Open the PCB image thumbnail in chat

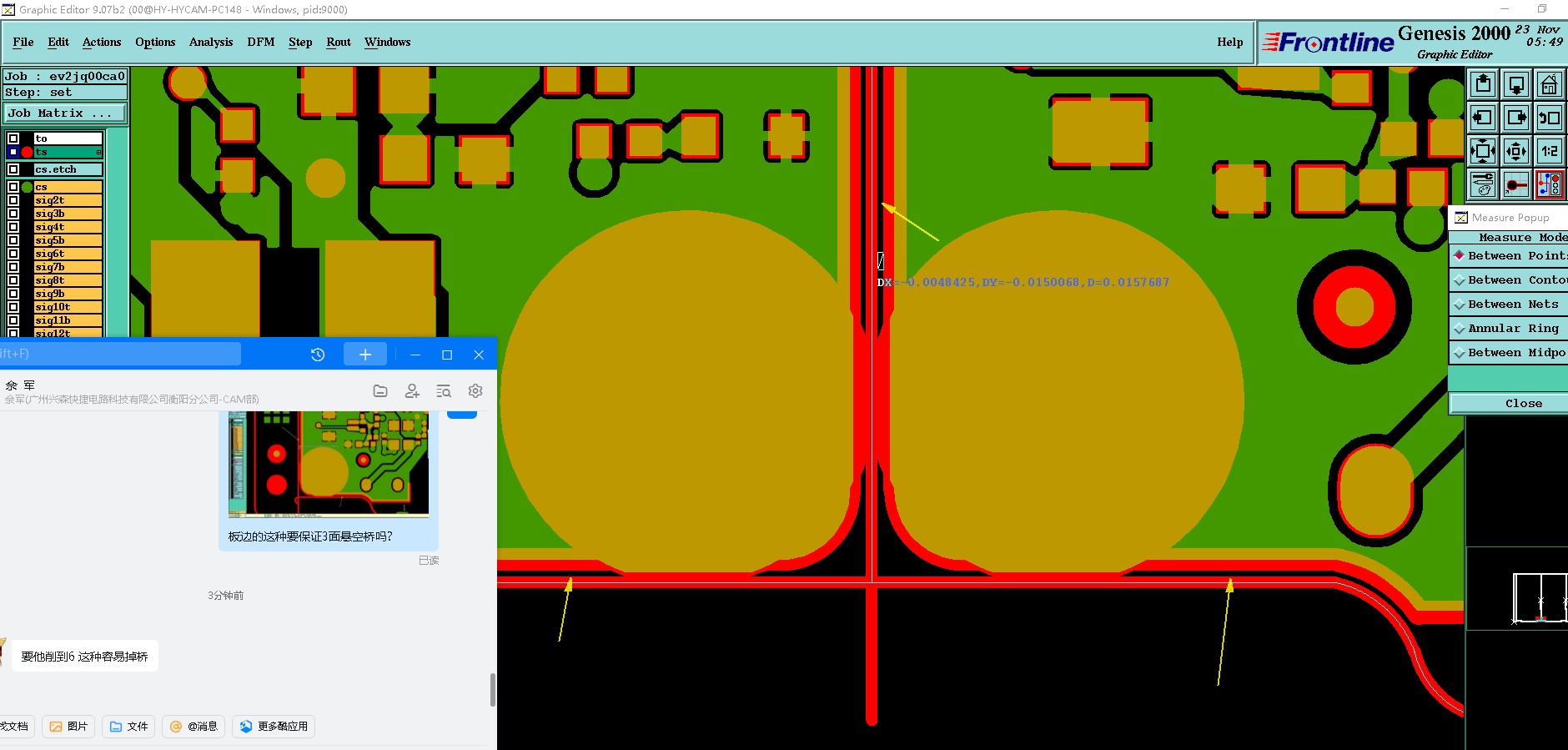[329, 464]
